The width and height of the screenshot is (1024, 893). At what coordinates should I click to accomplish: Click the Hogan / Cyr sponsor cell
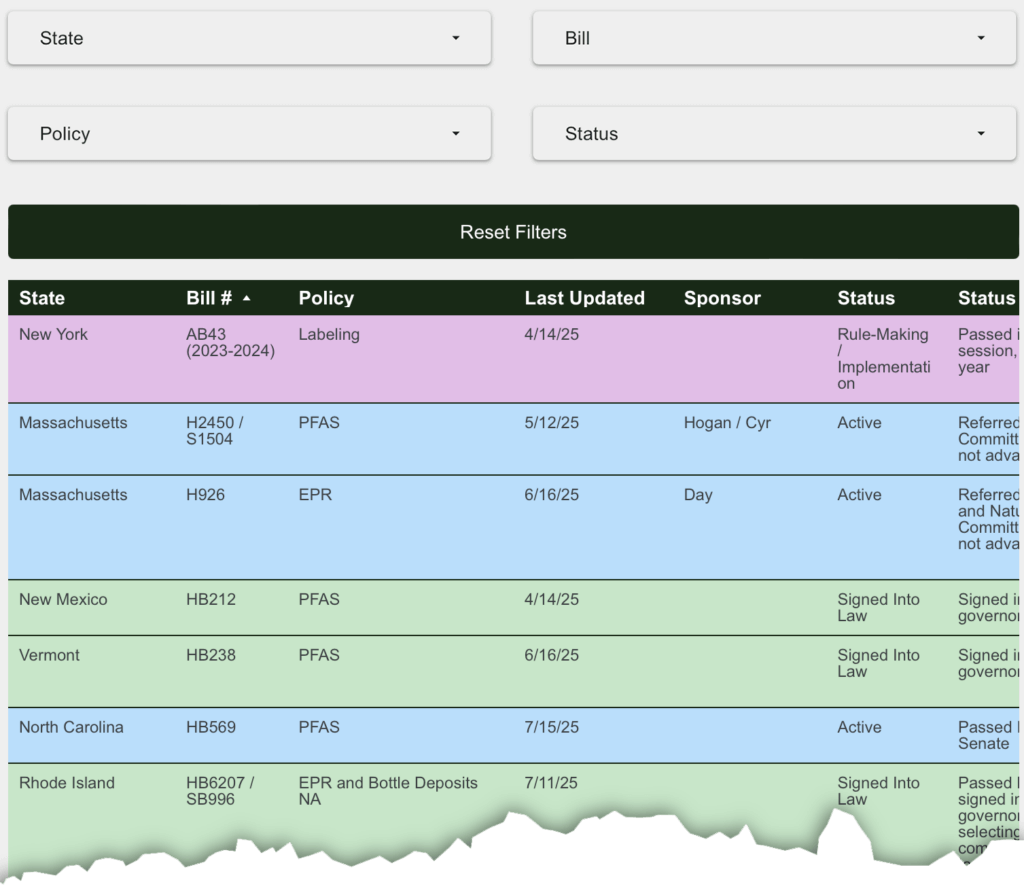(727, 423)
